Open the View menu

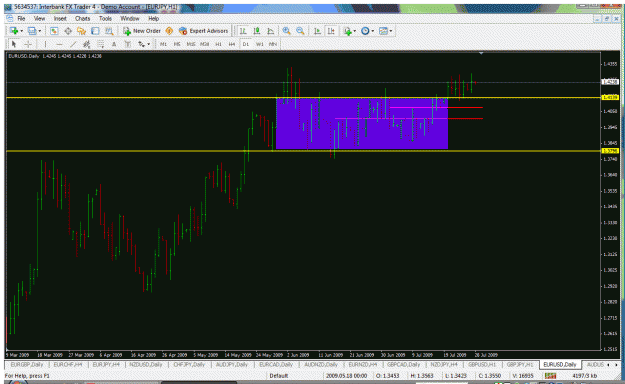point(39,18)
